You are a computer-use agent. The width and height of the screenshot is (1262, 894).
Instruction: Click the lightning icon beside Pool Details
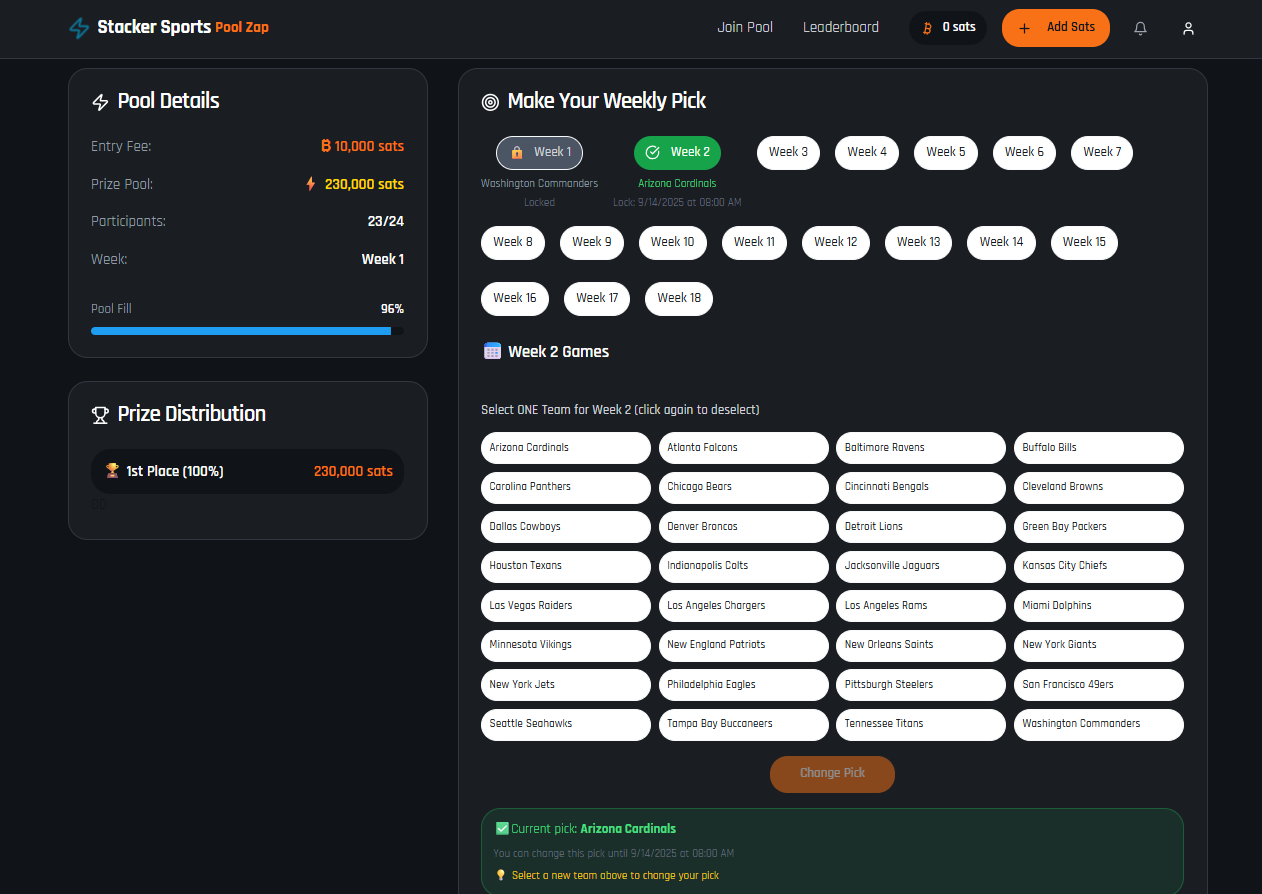100,102
